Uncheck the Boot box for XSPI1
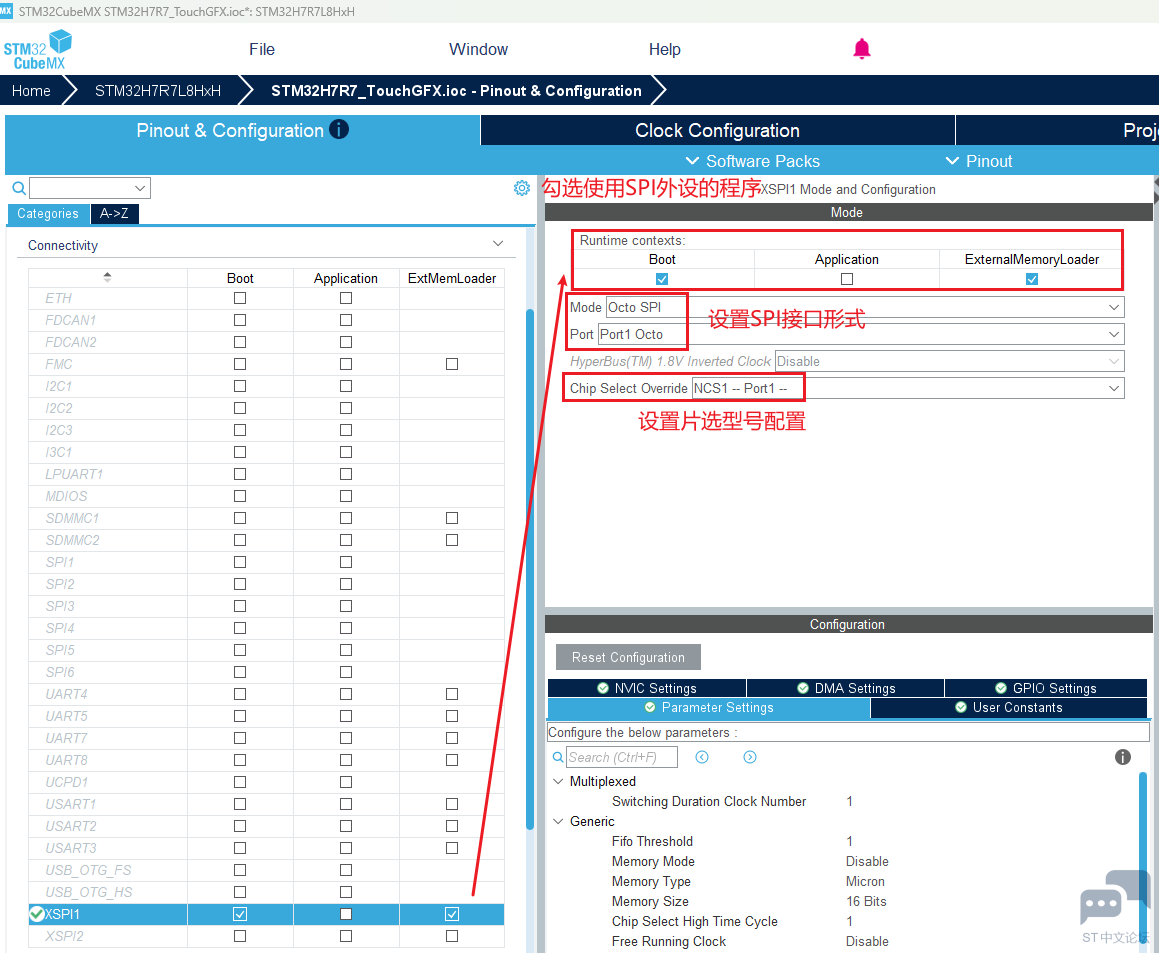Viewport: 1159px width, 953px height. point(239,914)
